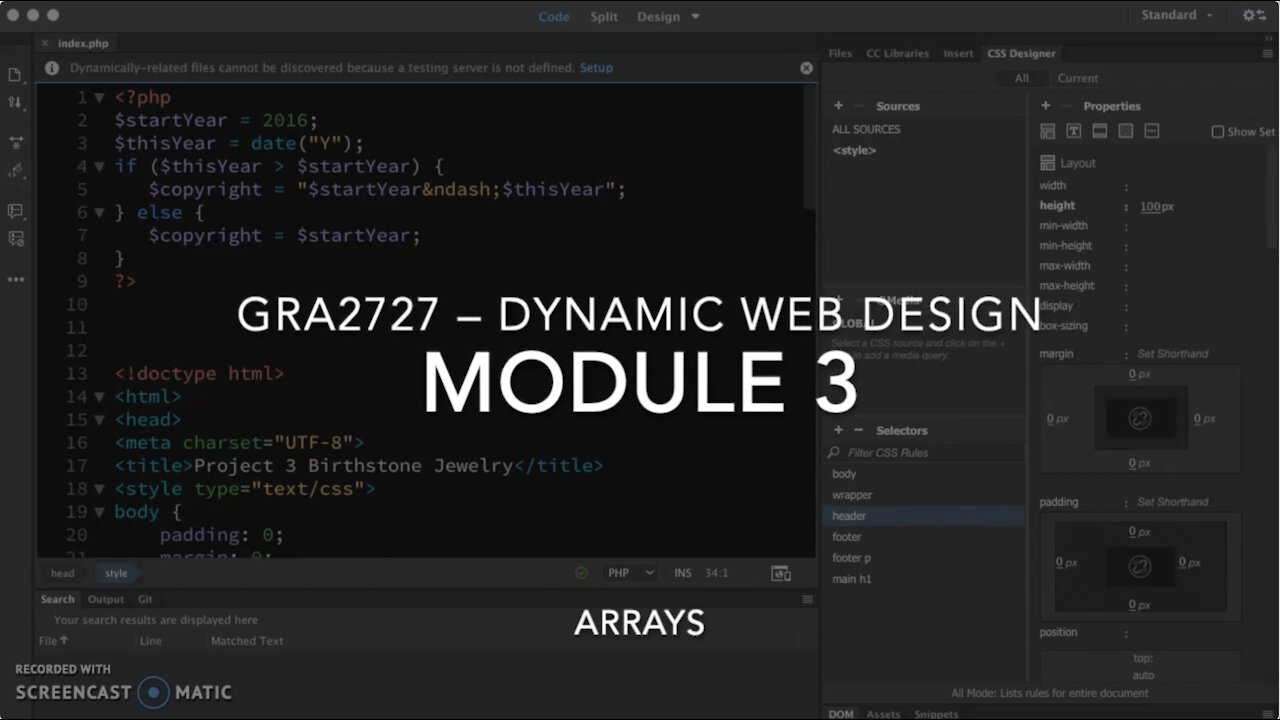Toggle INS overwrite mode in status bar
This screenshot has height=720, width=1280.
[x=683, y=573]
